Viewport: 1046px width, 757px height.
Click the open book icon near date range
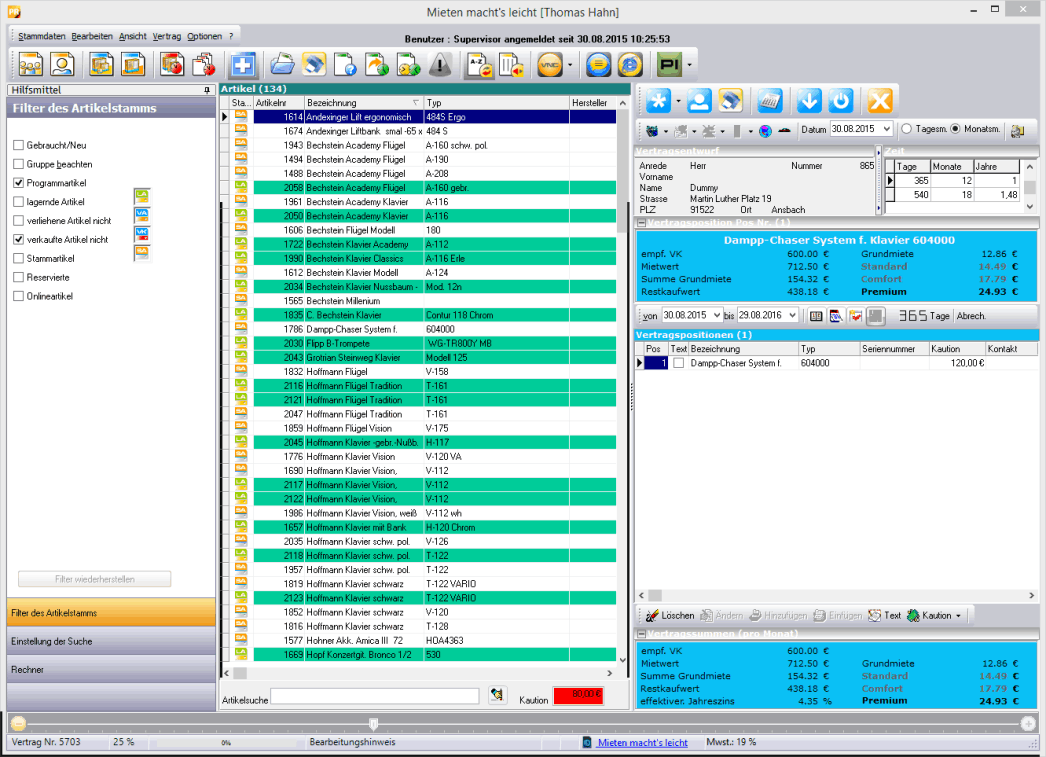[816, 316]
